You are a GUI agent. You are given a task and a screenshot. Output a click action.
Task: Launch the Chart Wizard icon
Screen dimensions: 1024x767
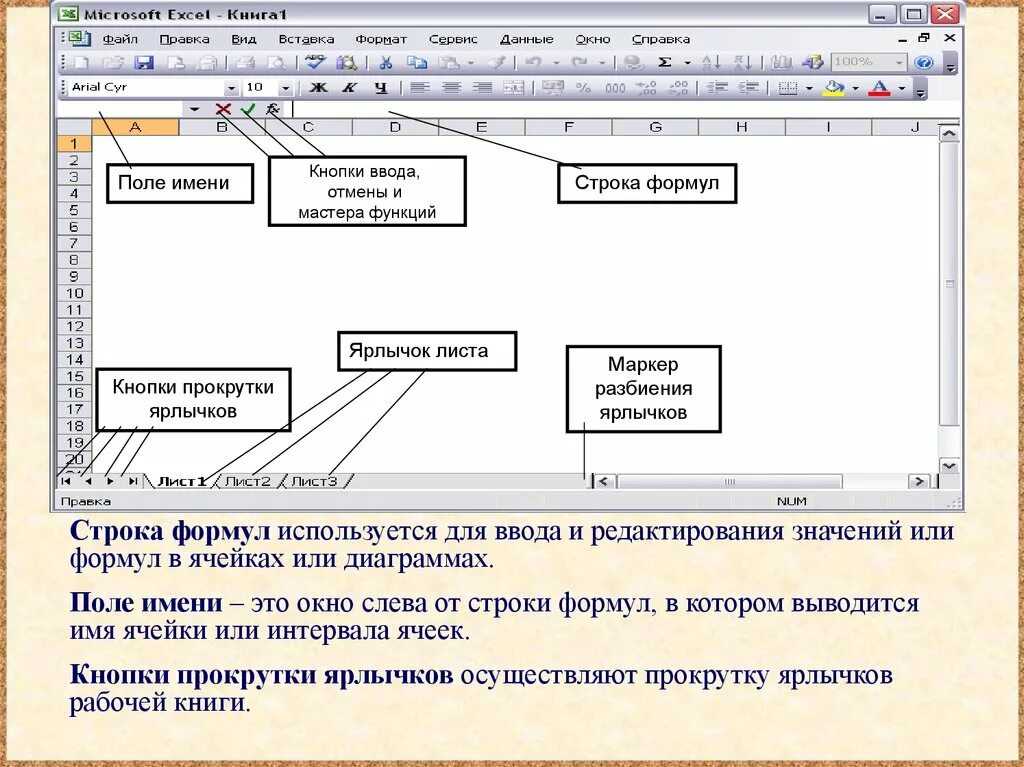(x=782, y=63)
